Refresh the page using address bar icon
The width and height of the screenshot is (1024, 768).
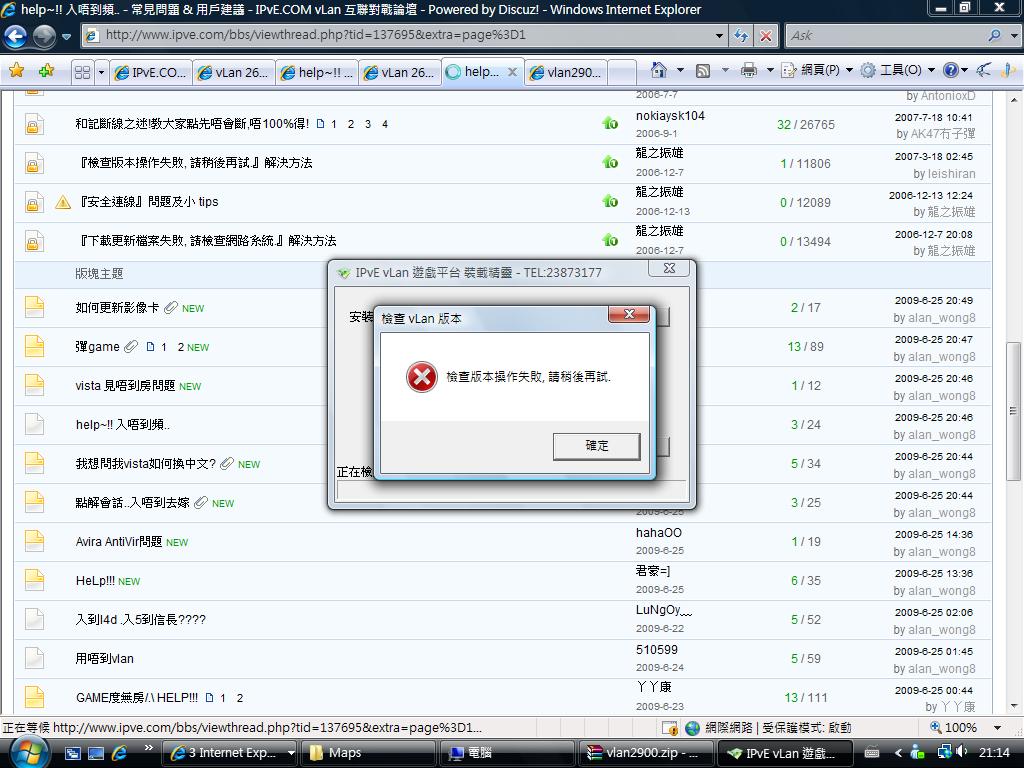click(x=741, y=35)
